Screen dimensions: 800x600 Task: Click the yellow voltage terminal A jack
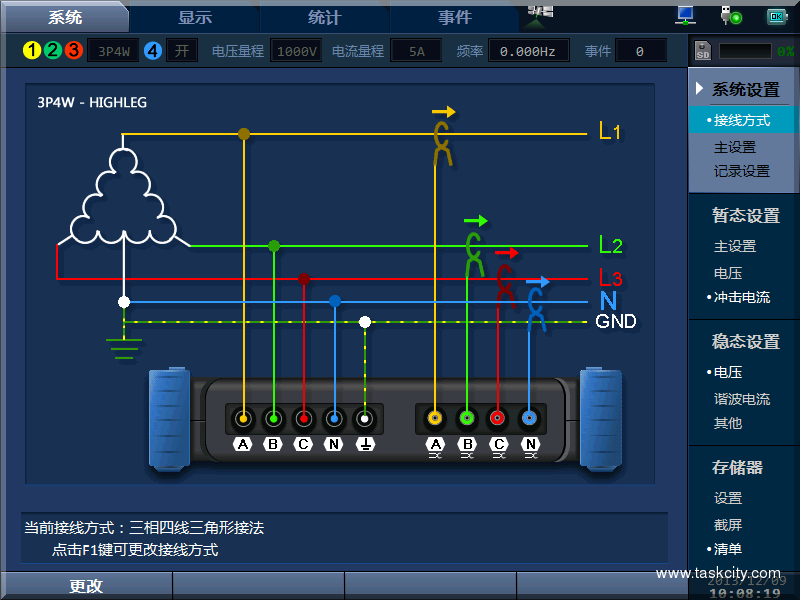243,419
